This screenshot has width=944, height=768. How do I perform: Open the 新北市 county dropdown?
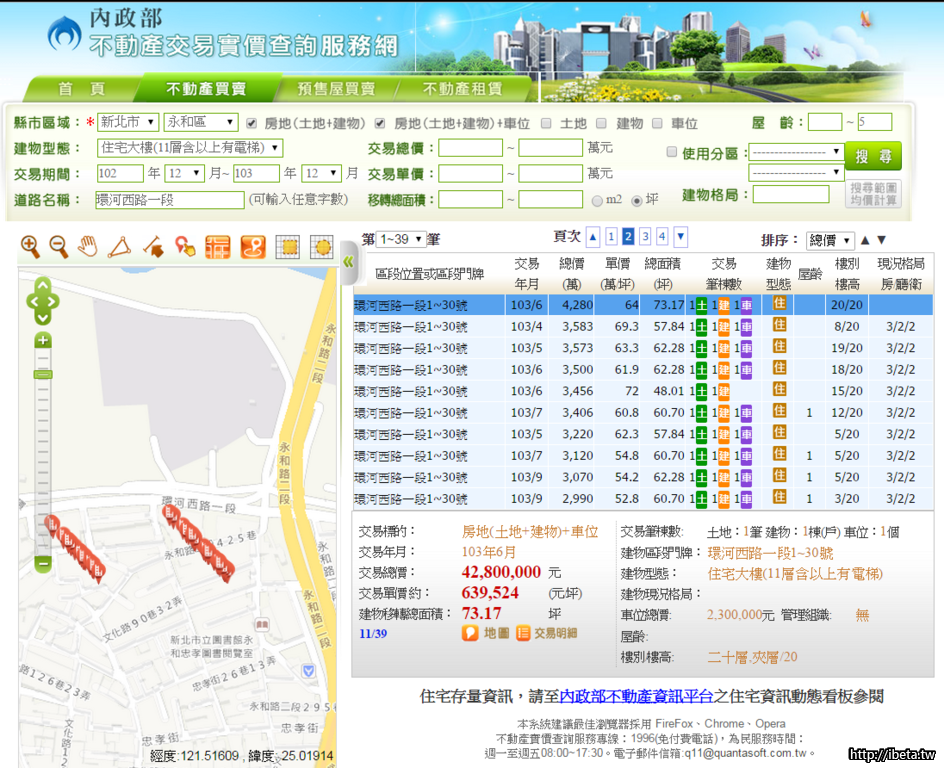[128, 122]
